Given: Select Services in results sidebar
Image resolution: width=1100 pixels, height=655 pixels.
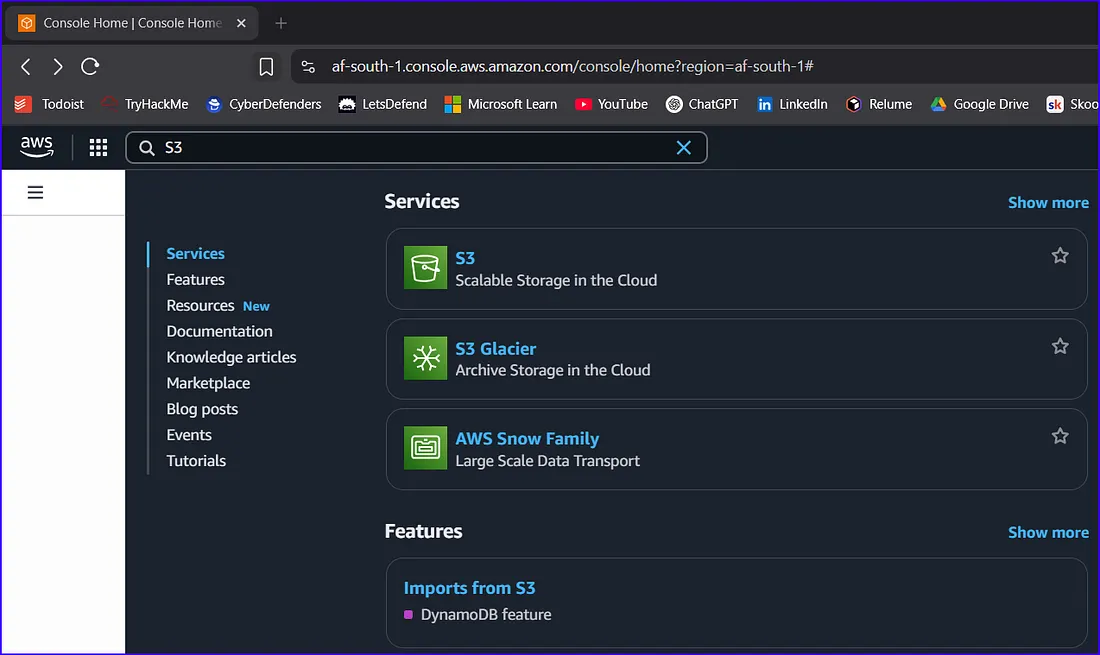Looking at the screenshot, I should (x=195, y=254).
